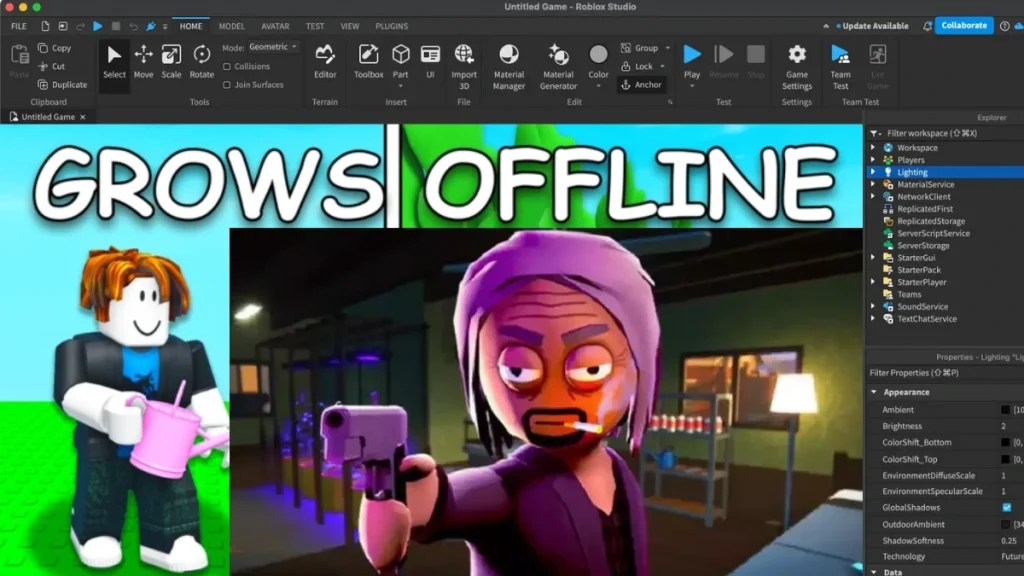This screenshot has width=1024, height=576.
Task: Enable the Join Surfaces checkbox
Action: click(227, 85)
